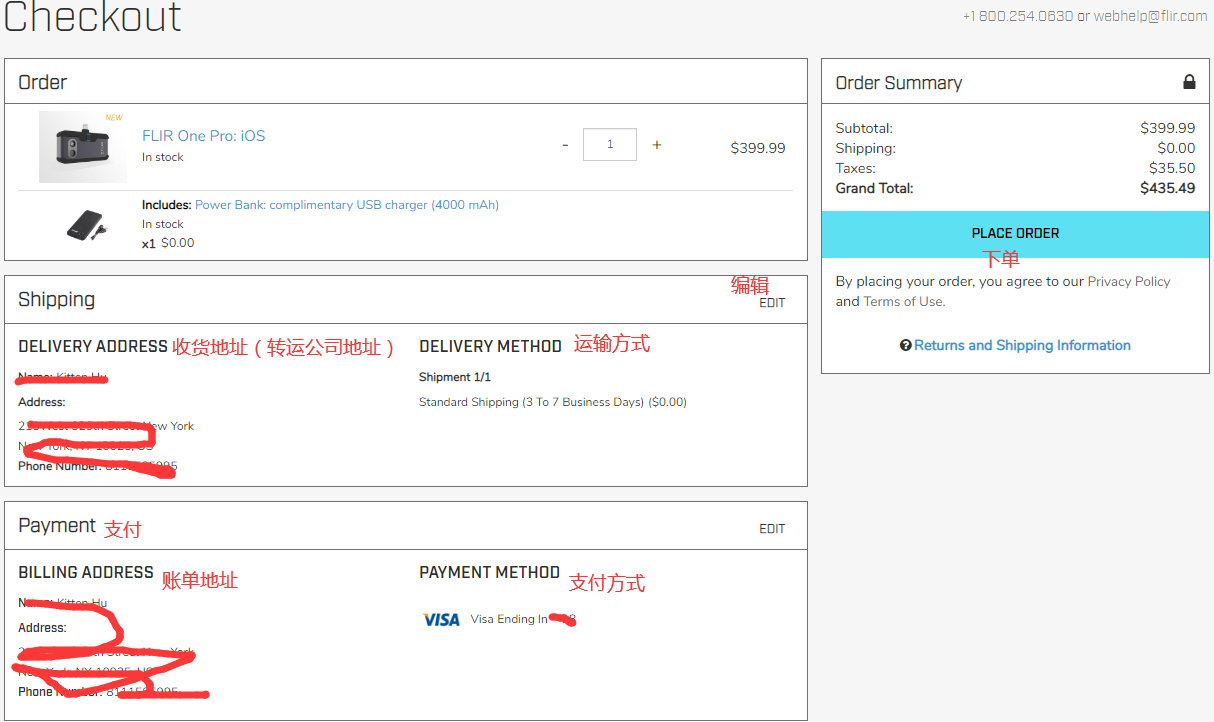Click the question mark icon beside Returns
The width and height of the screenshot is (1214, 722).
tap(905, 345)
